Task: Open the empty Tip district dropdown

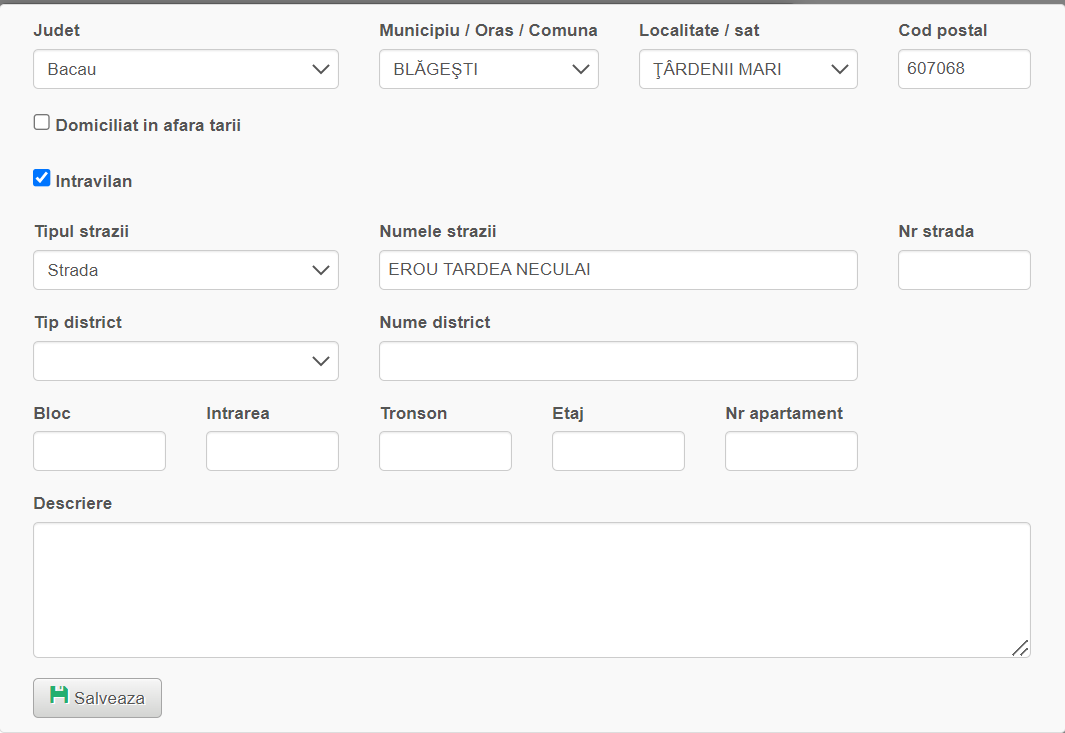Action: 186,362
